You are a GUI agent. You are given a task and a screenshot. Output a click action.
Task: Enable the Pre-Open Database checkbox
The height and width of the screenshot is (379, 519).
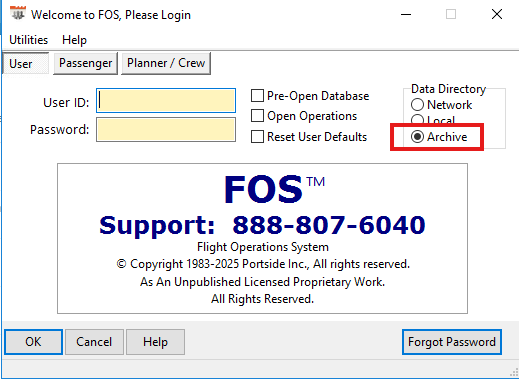tap(257, 96)
